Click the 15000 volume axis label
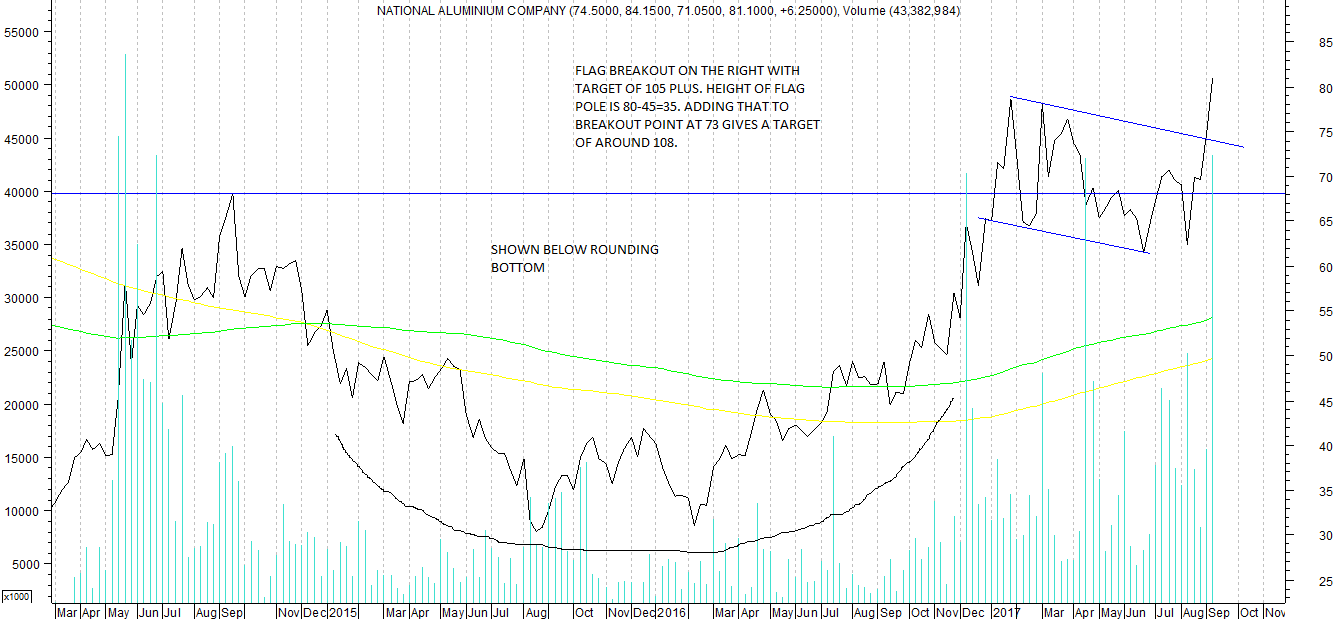Screen dimensions: 1336x619 (x=23, y=458)
